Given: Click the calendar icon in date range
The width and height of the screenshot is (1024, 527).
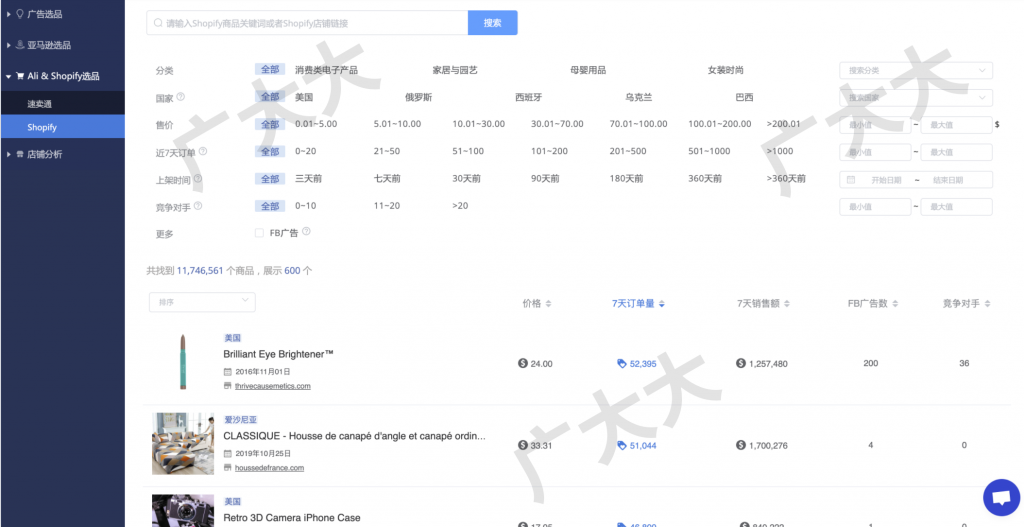Looking at the screenshot, I should coord(851,180).
